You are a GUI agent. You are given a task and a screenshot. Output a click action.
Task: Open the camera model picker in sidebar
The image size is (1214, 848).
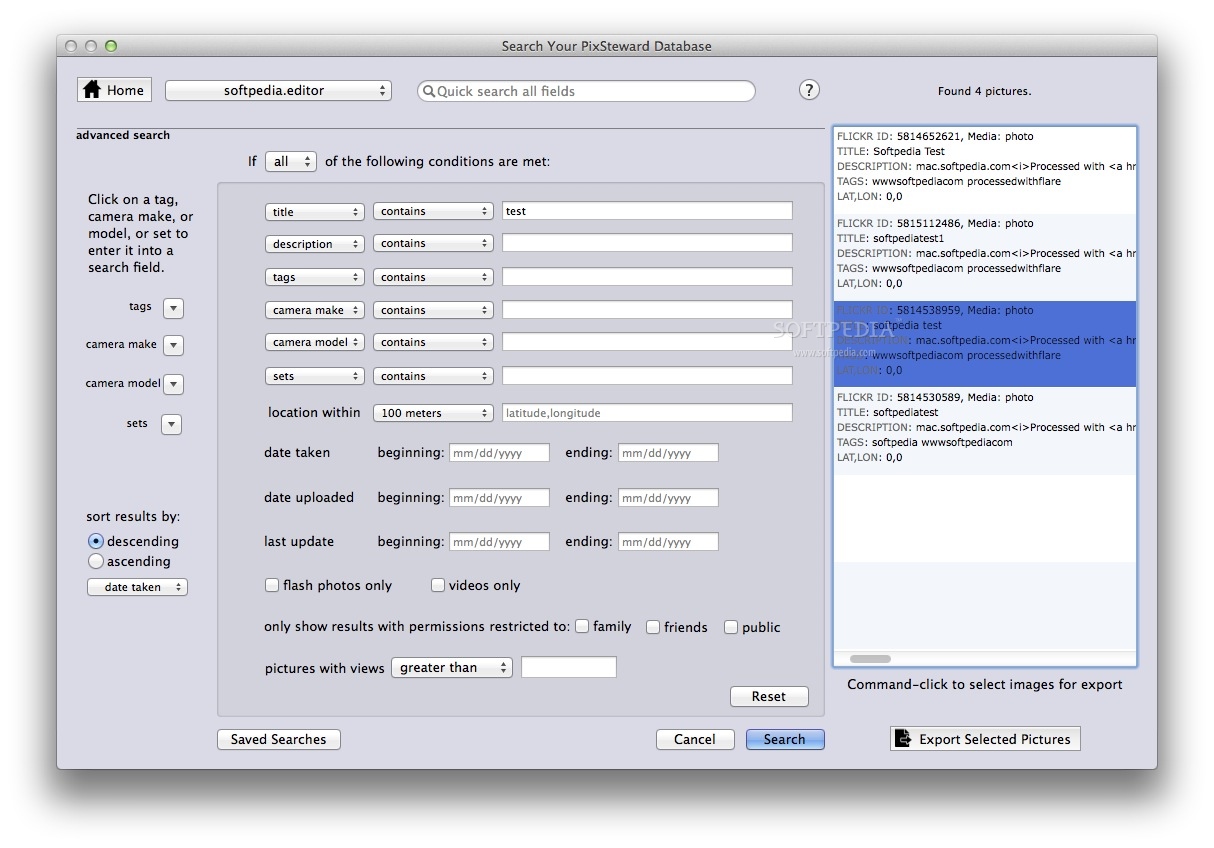pos(173,384)
